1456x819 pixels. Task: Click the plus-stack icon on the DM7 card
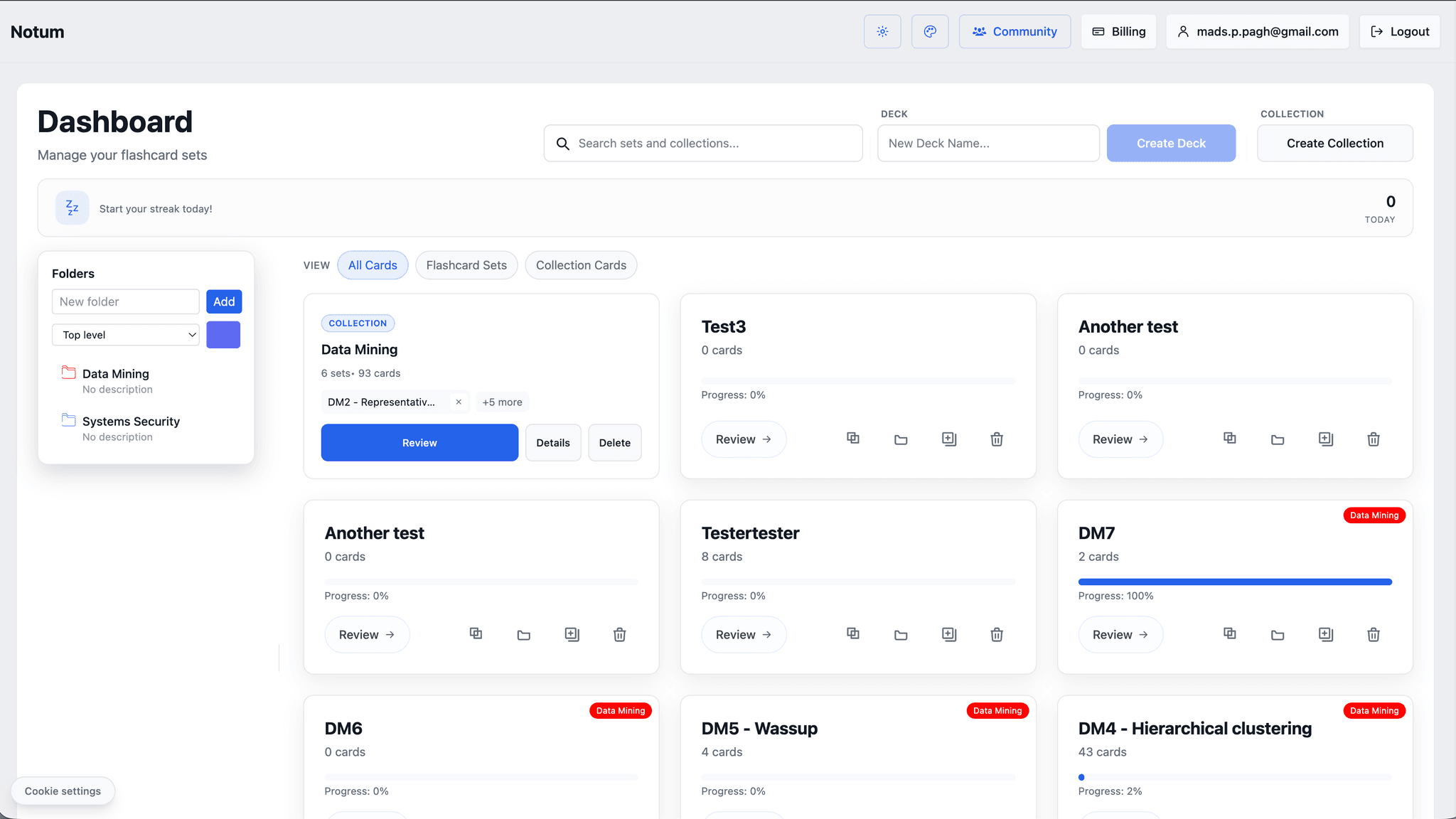pyautogui.click(x=1326, y=635)
